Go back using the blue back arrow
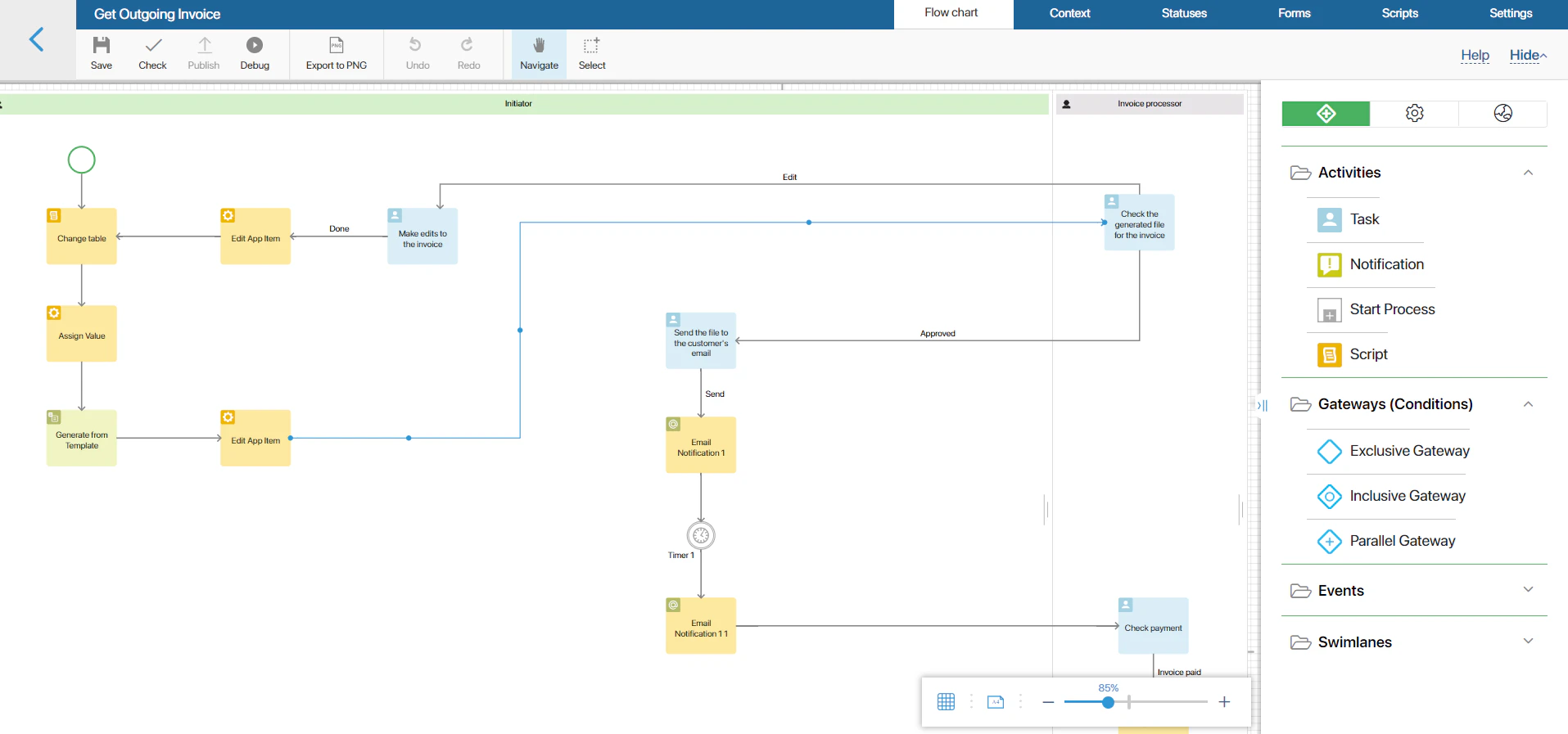The image size is (1568, 734). tap(37, 39)
